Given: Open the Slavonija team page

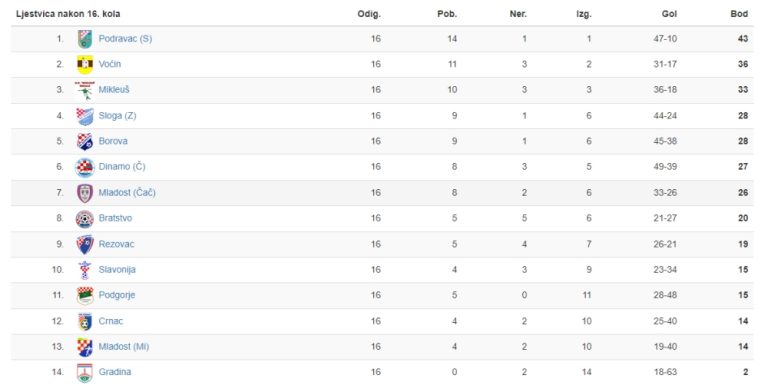Looking at the screenshot, I should coord(117,270).
